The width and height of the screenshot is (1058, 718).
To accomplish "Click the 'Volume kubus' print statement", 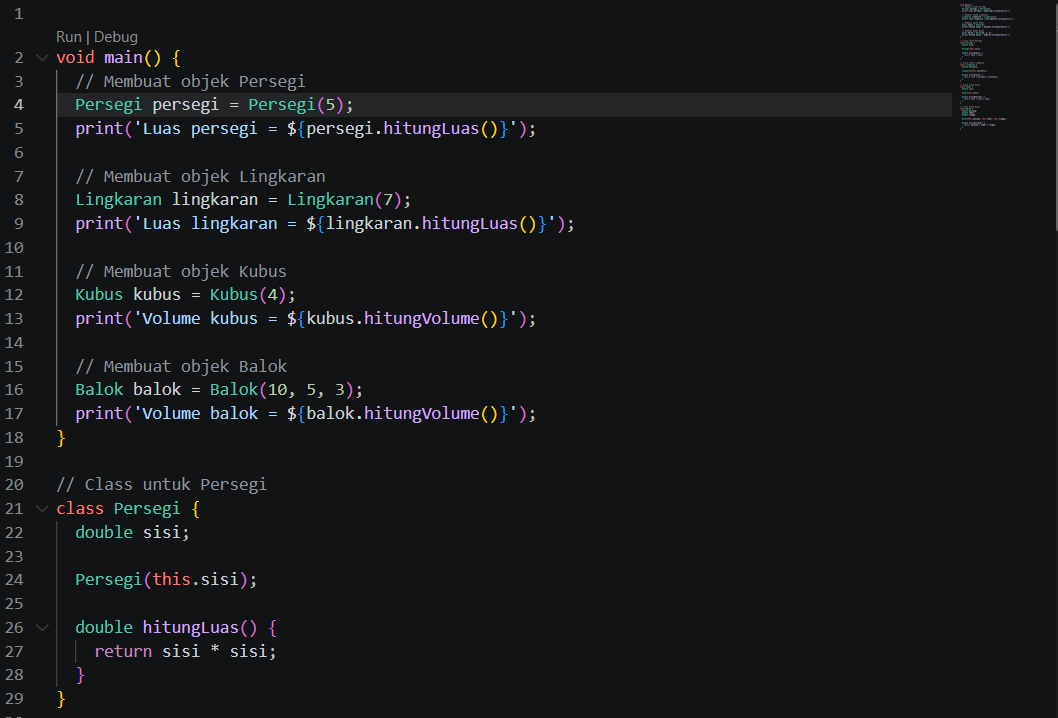I will 306,319.
